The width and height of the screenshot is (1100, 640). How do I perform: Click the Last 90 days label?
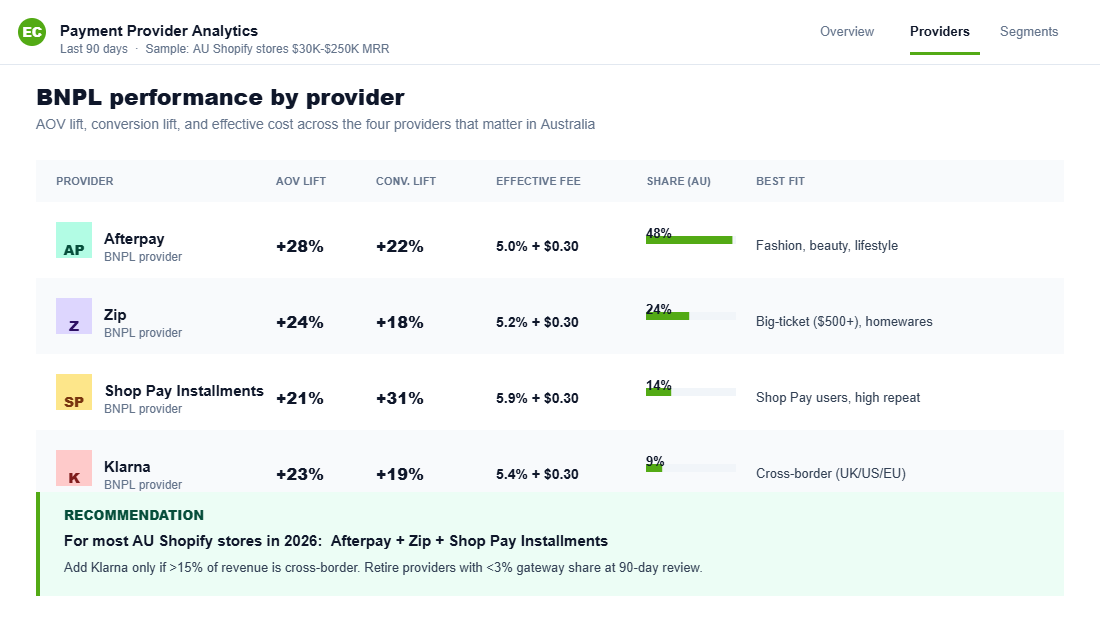pyautogui.click(x=93, y=48)
